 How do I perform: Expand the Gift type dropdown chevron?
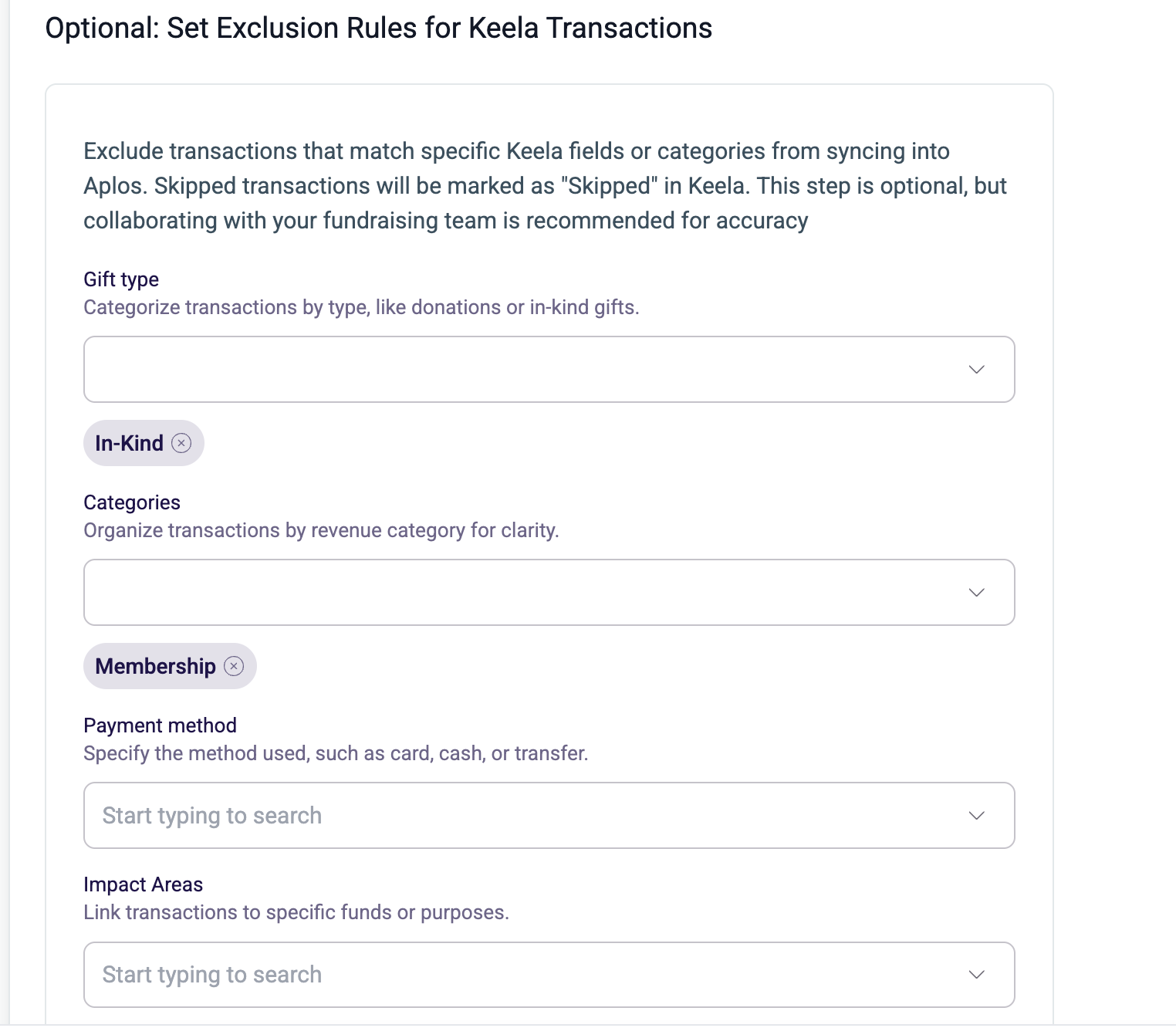(976, 369)
